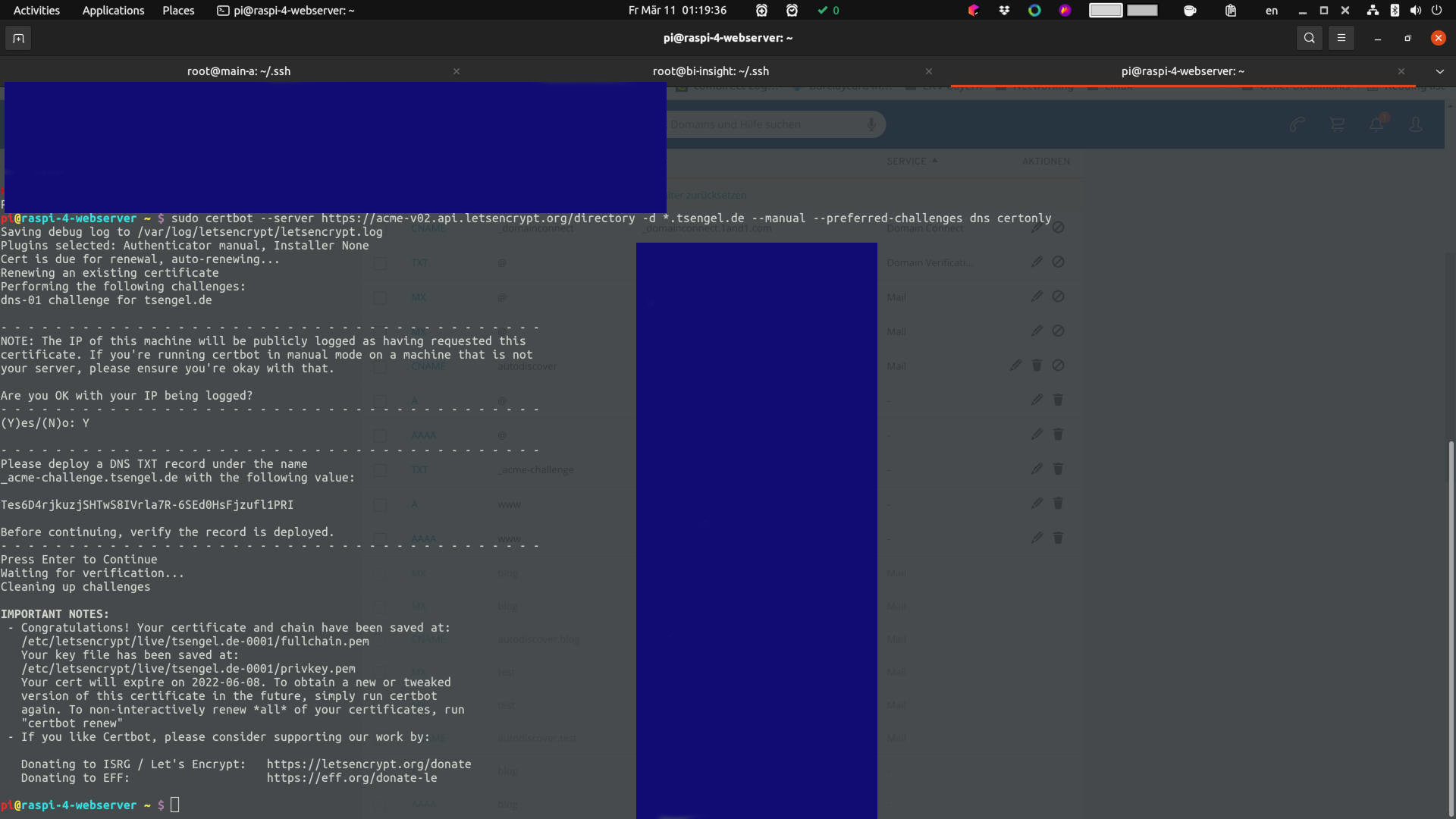This screenshot has width=1456, height=819.
Task: Delete the A record for www
Action: point(1058,504)
